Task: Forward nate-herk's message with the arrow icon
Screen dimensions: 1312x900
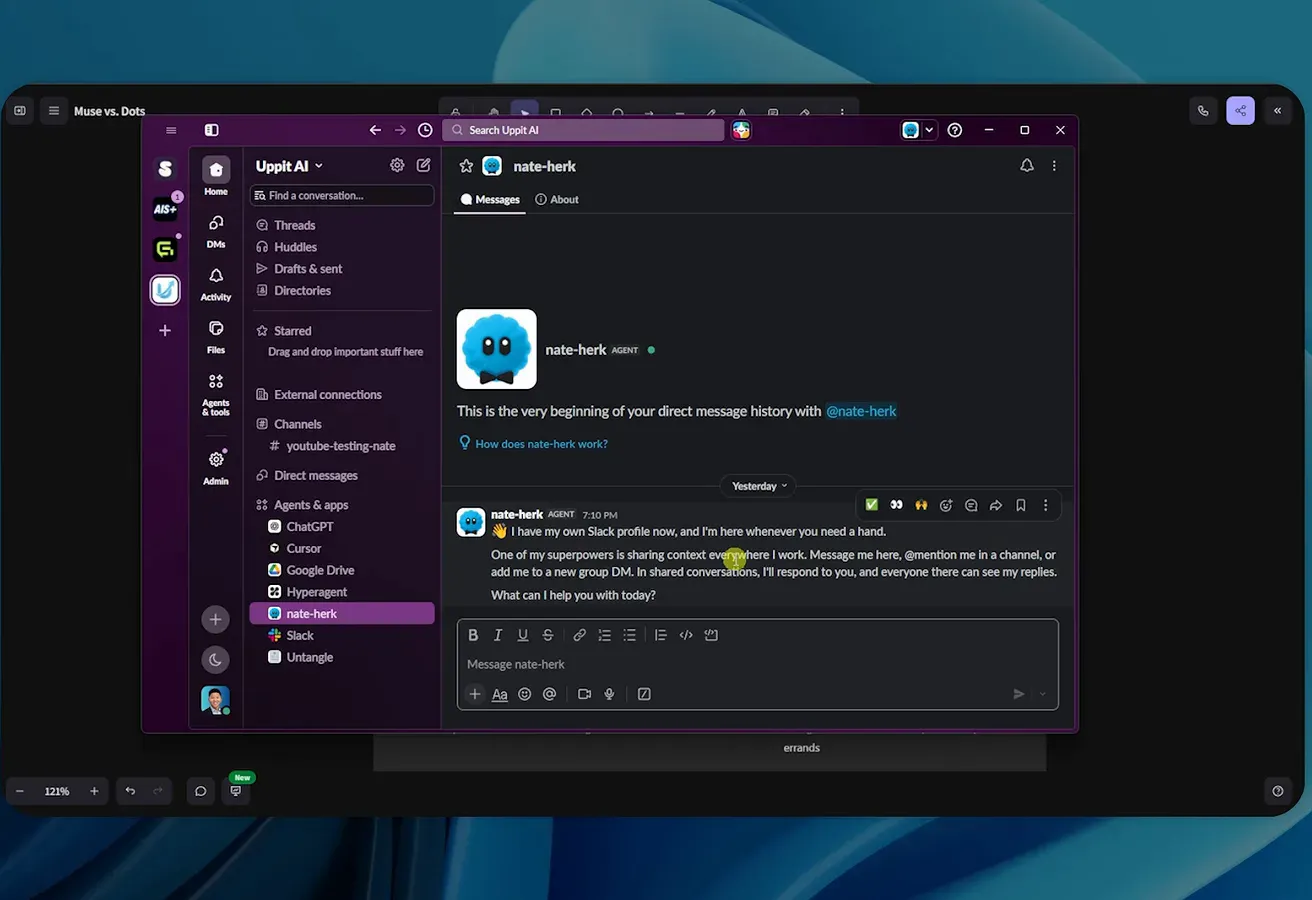Action: [996, 506]
